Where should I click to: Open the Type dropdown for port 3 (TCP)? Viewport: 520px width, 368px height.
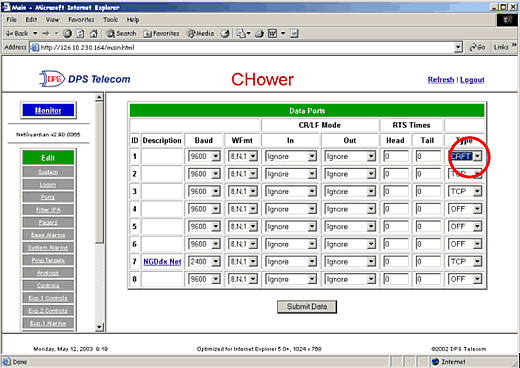(x=478, y=191)
